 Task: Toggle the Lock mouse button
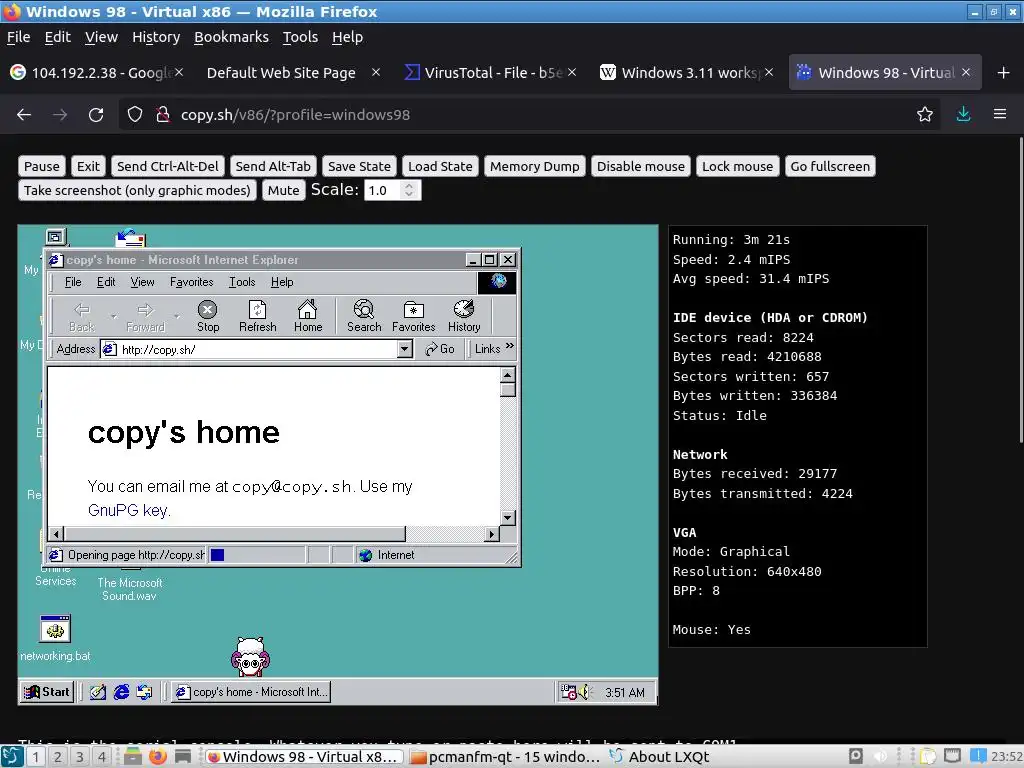click(737, 167)
